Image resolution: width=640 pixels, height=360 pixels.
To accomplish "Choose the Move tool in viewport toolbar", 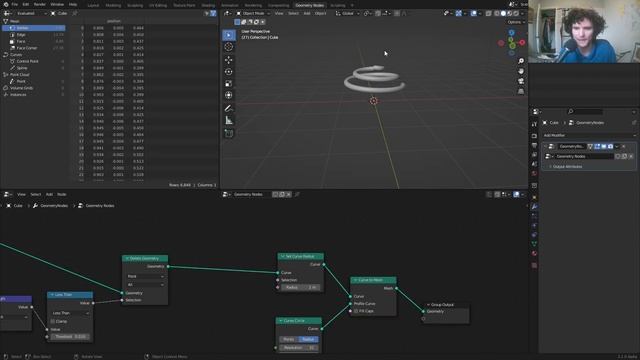I will 229,60.
